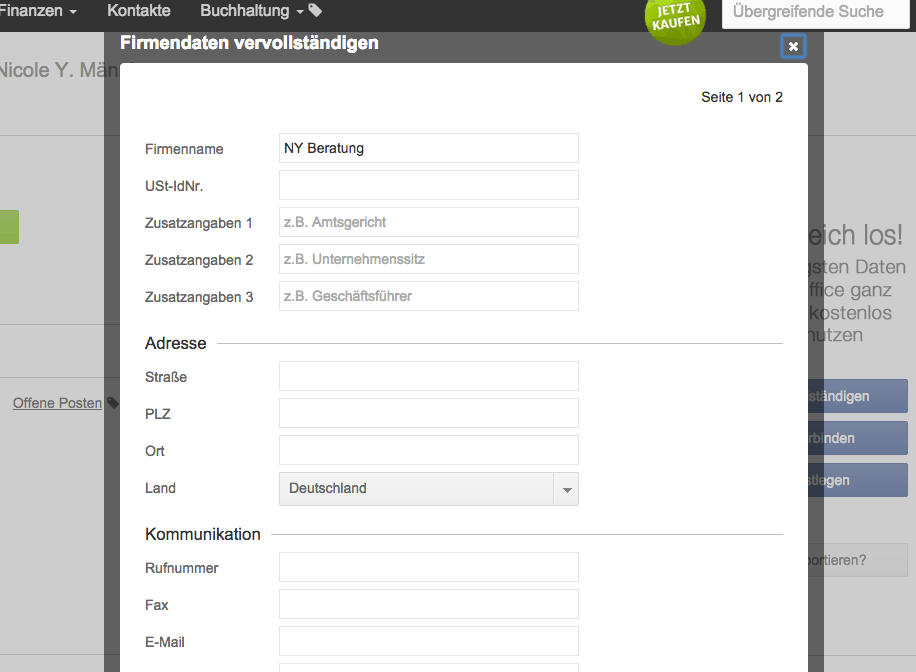Click the tag icon beside Offene Posten
Viewport: 916px width, 672px height.
pos(113,404)
